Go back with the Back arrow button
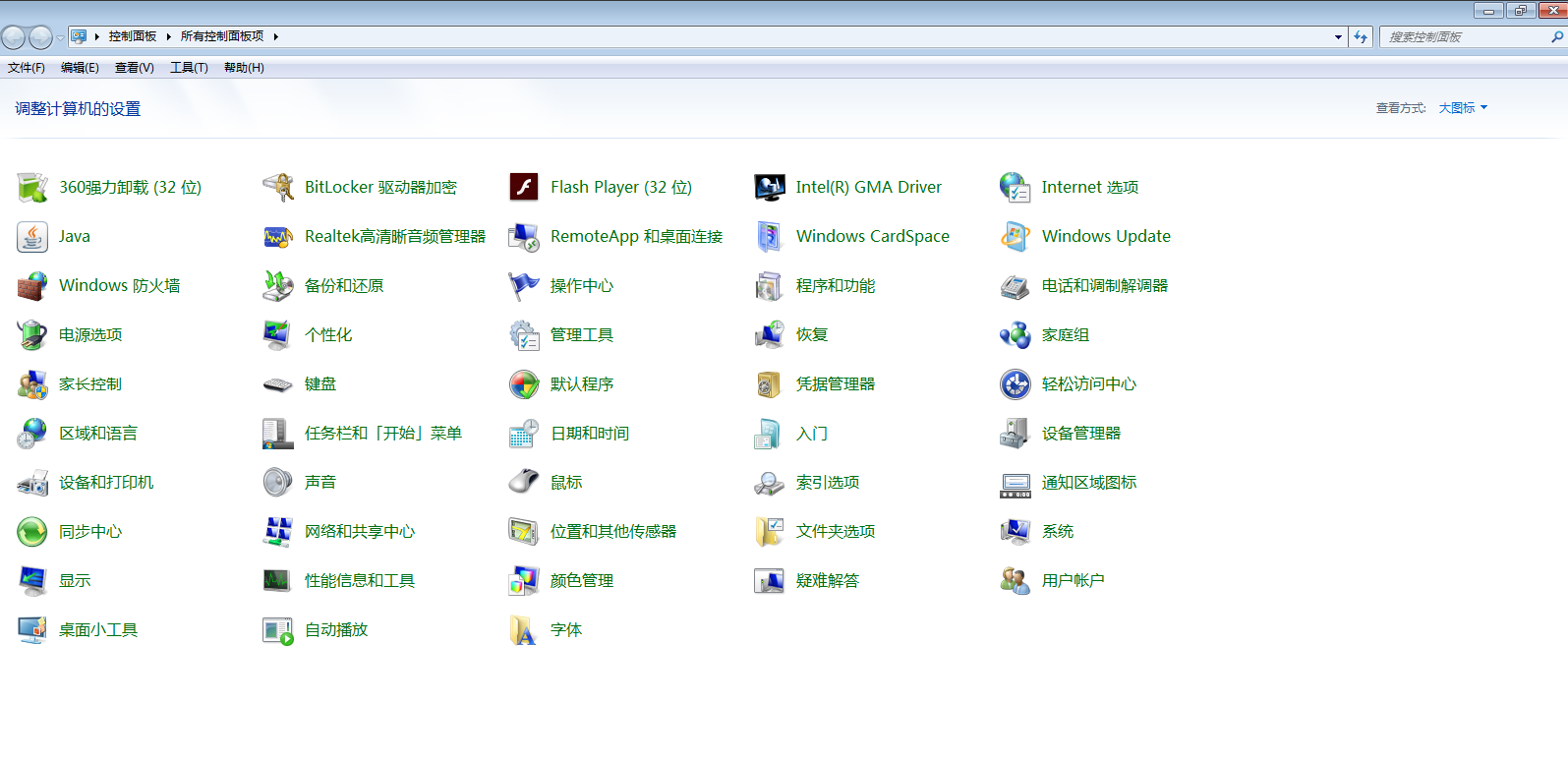Image resolution: width=1568 pixels, height=762 pixels. click(x=14, y=37)
